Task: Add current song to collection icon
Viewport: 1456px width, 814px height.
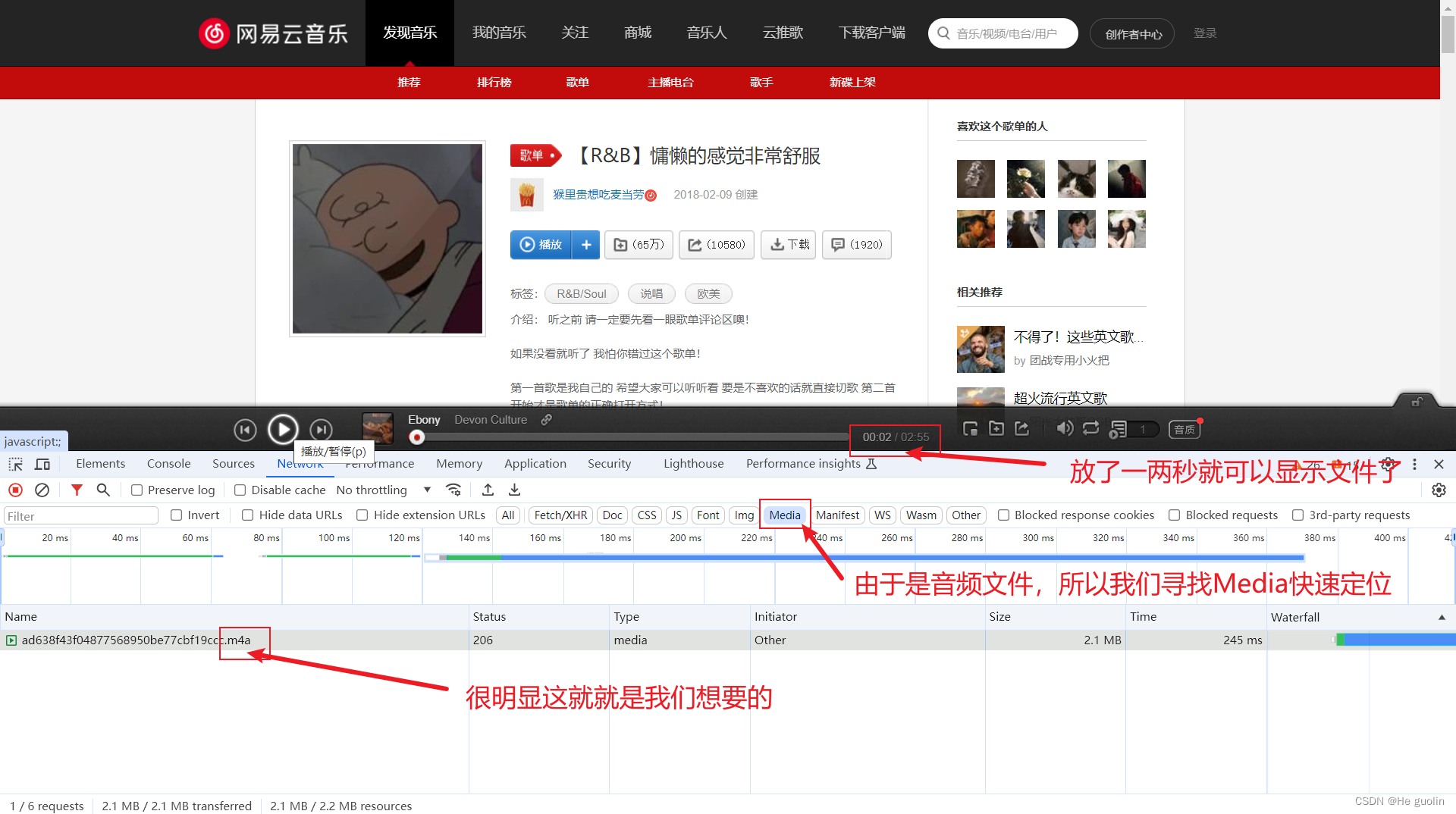Action: pyautogui.click(x=996, y=429)
